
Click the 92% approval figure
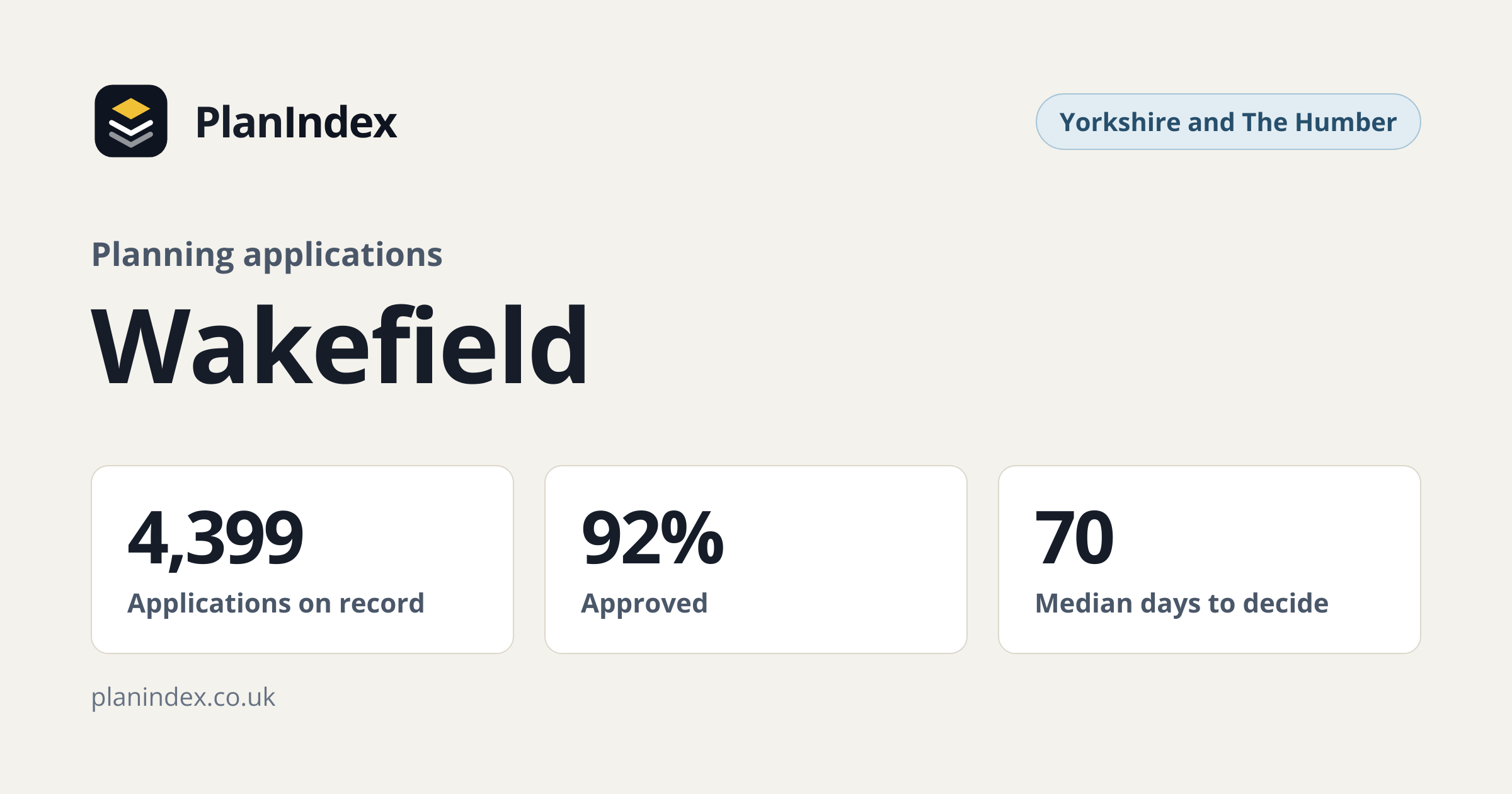tap(653, 538)
